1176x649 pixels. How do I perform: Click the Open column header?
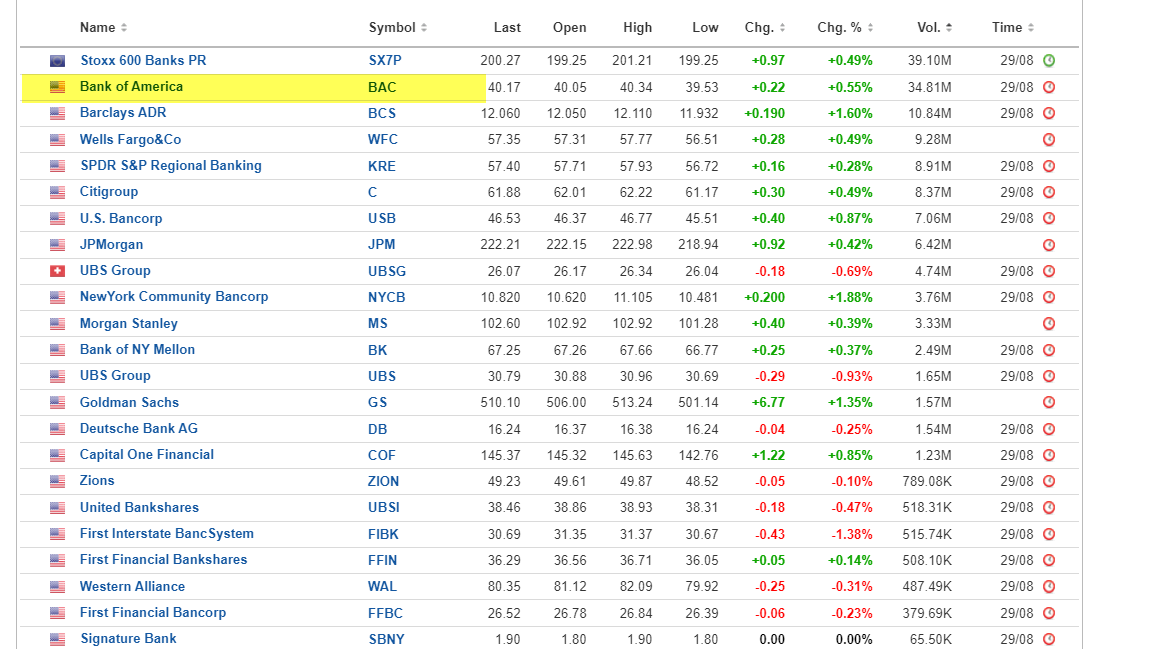tap(569, 28)
